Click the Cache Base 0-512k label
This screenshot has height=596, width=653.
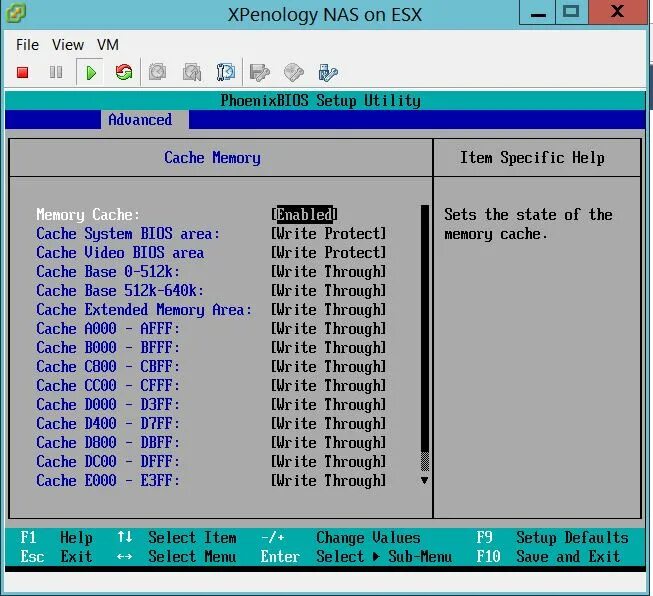click(x=108, y=272)
